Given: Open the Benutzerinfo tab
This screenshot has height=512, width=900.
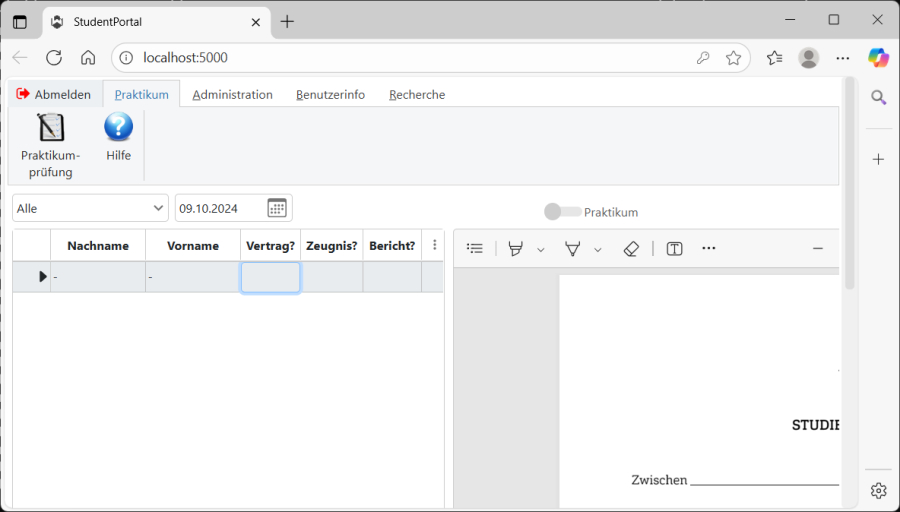Looking at the screenshot, I should [x=330, y=95].
